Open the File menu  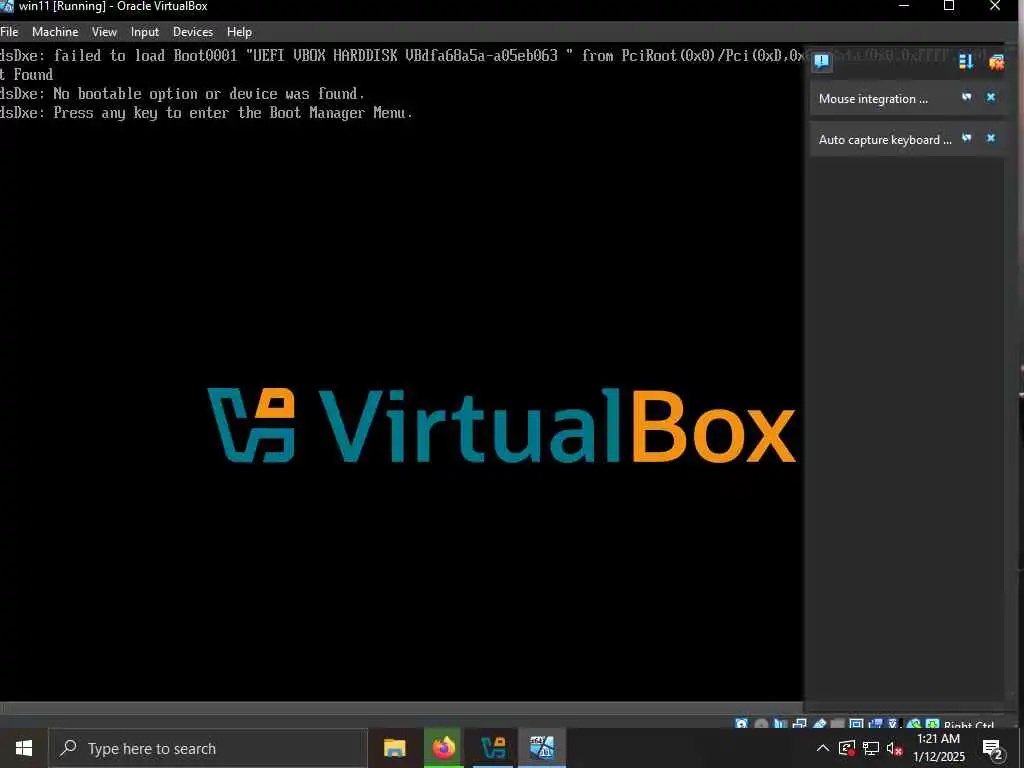click(9, 31)
